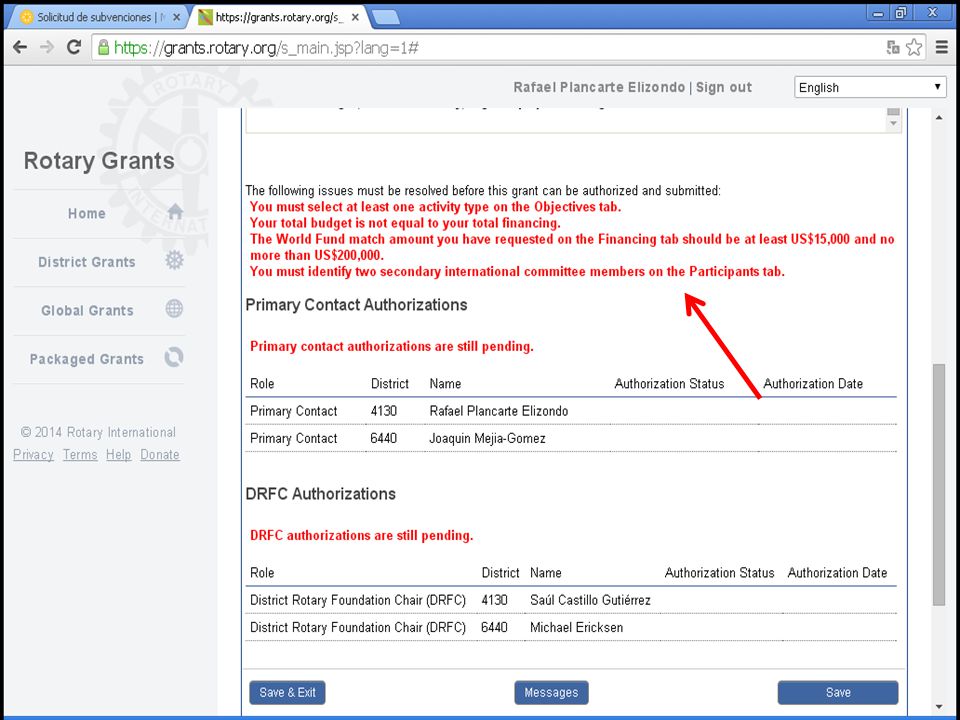Click Joaquin Mejia-Gomez name cell
This screenshot has height=720, width=960.
pyautogui.click(x=487, y=438)
